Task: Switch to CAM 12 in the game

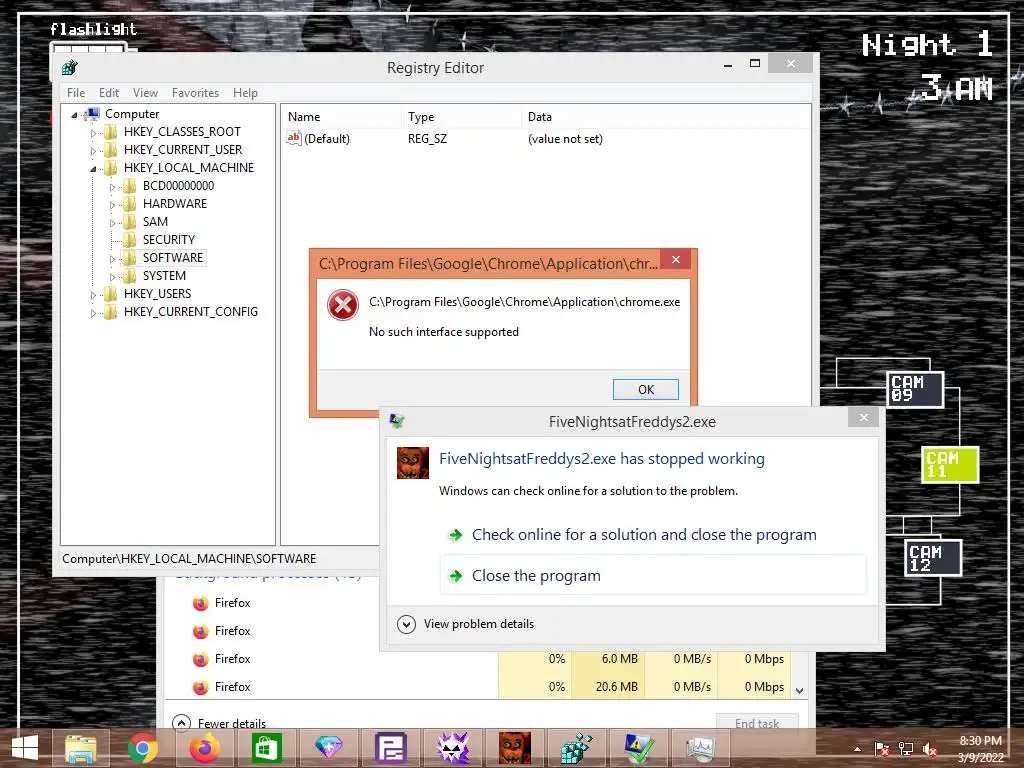Action: pos(933,558)
